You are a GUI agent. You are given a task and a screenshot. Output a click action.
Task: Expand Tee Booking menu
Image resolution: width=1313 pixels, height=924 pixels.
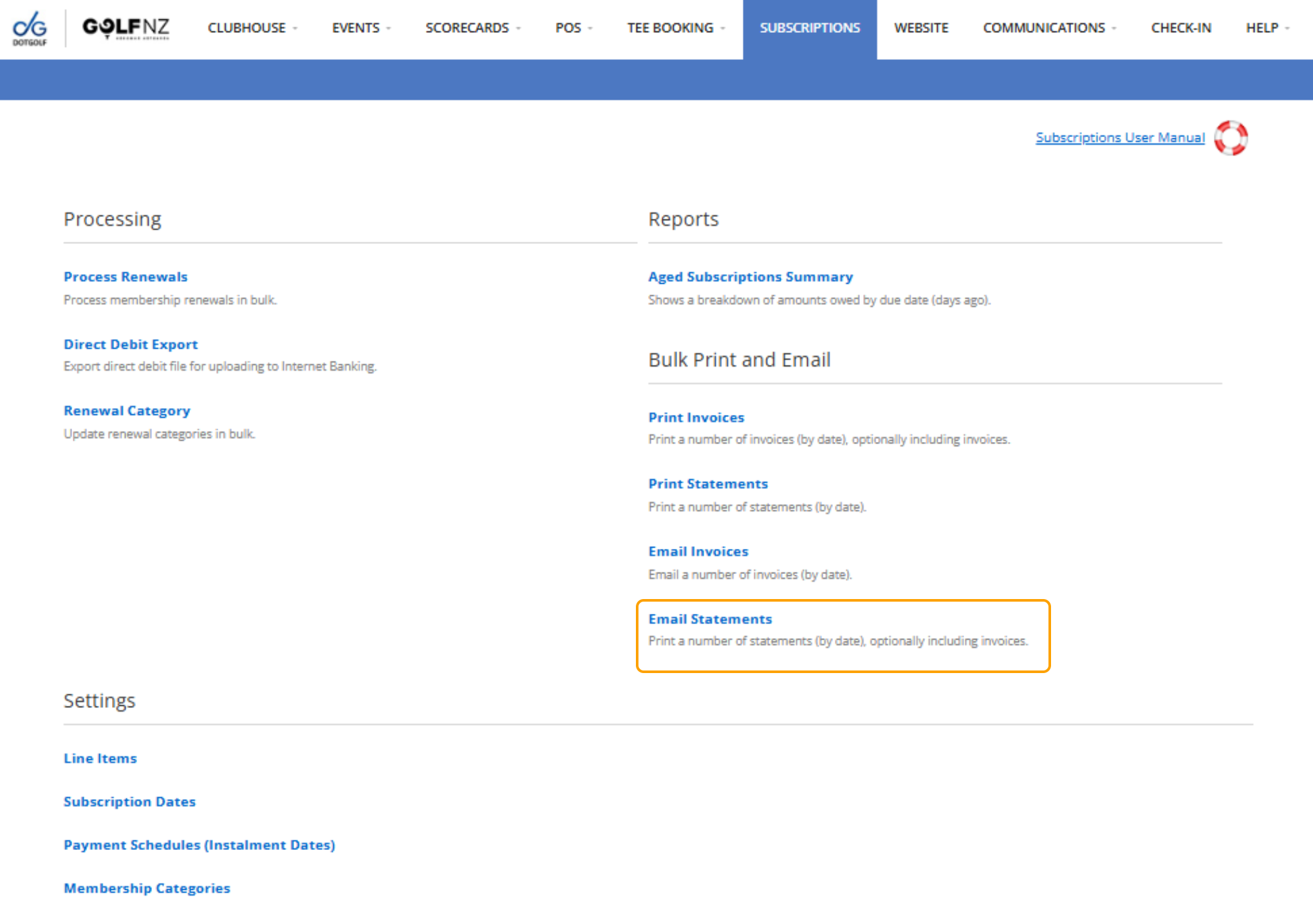676,28
